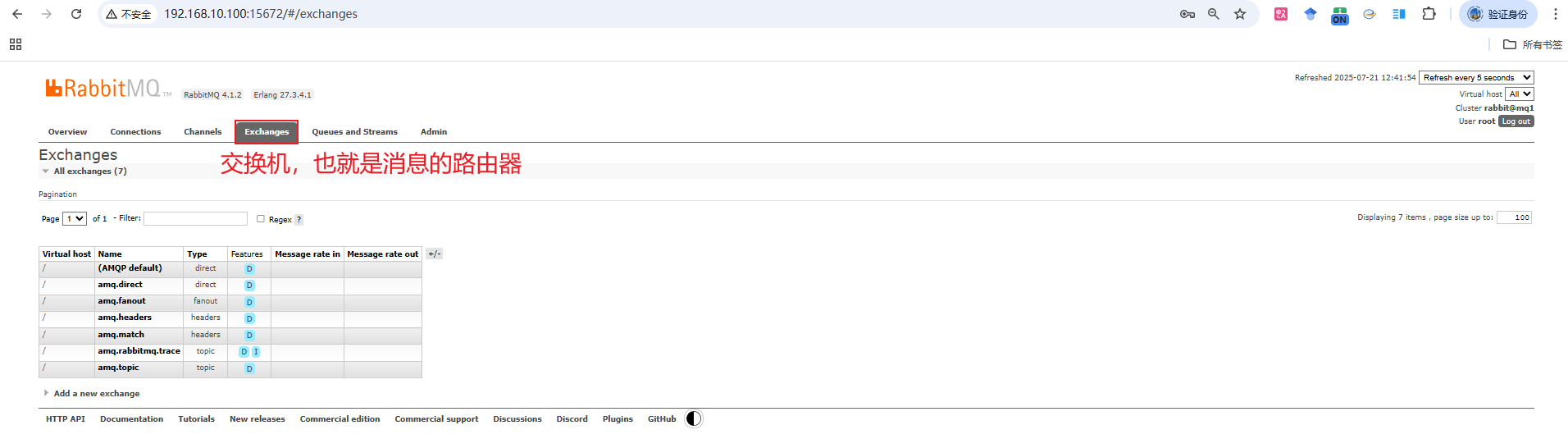
Task: Open the amq.fanout exchange
Action: pyautogui.click(x=121, y=301)
